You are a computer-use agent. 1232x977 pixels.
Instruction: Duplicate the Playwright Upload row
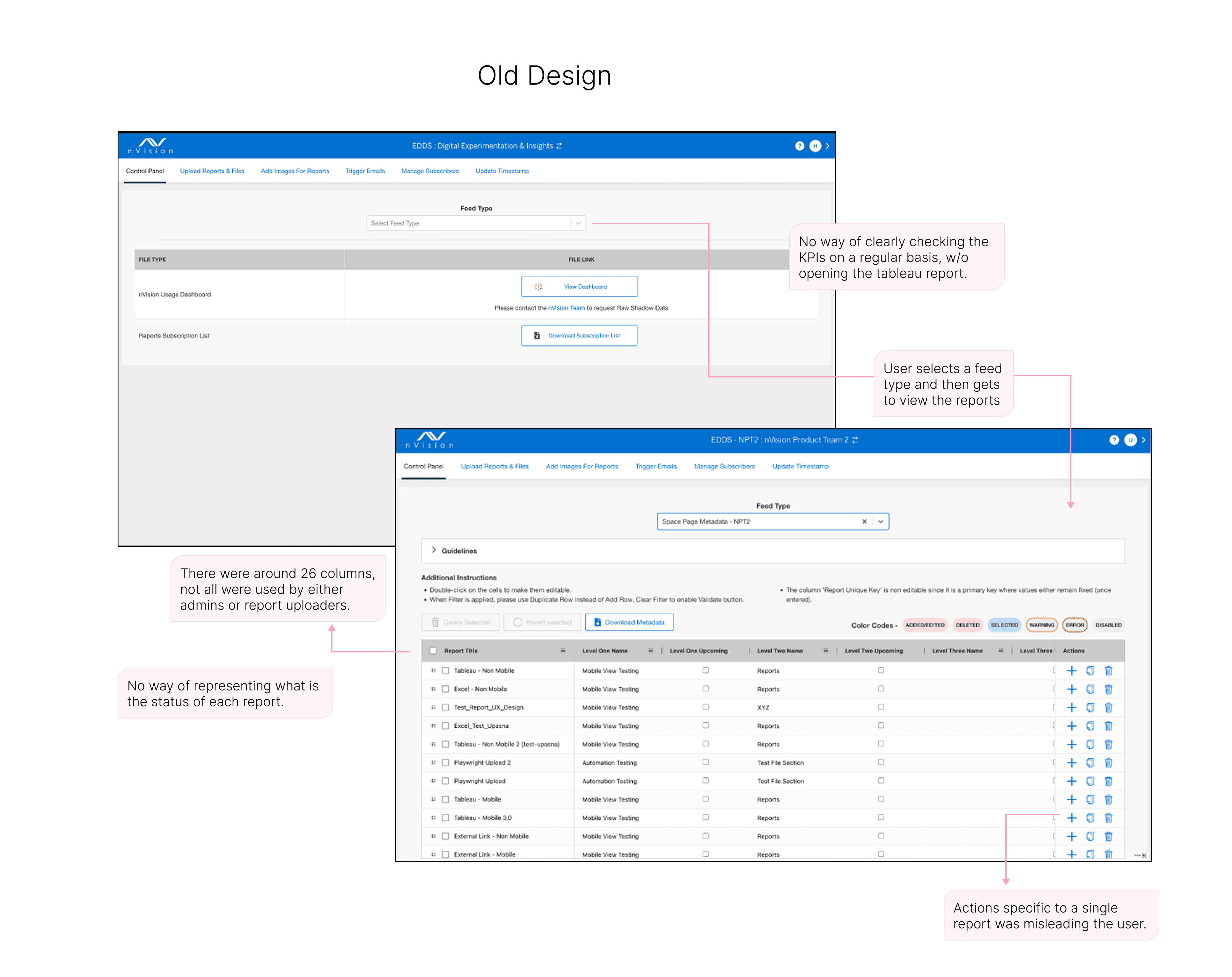click(x=1090, y=781)
